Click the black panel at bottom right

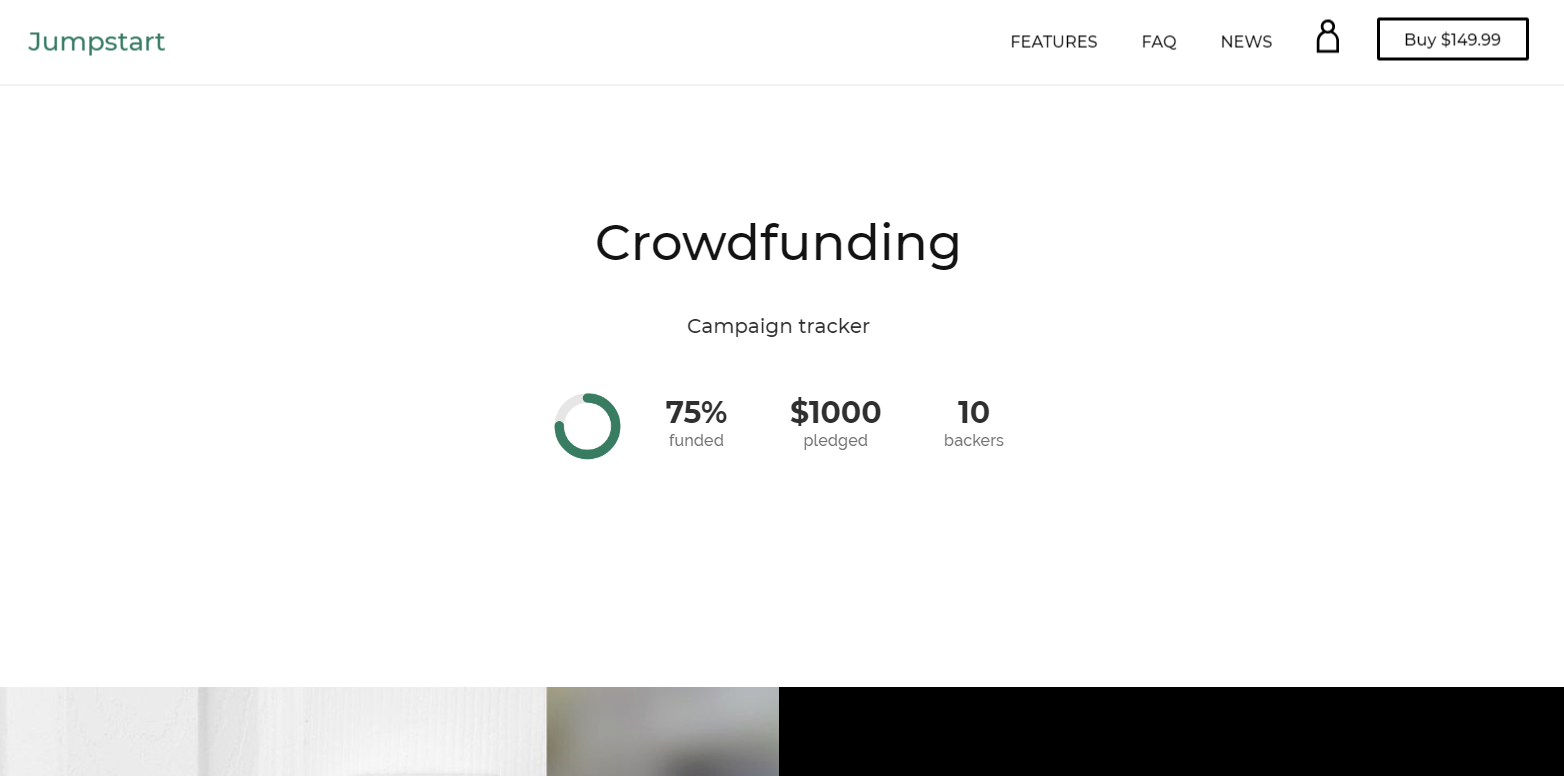pos(1171,731)
